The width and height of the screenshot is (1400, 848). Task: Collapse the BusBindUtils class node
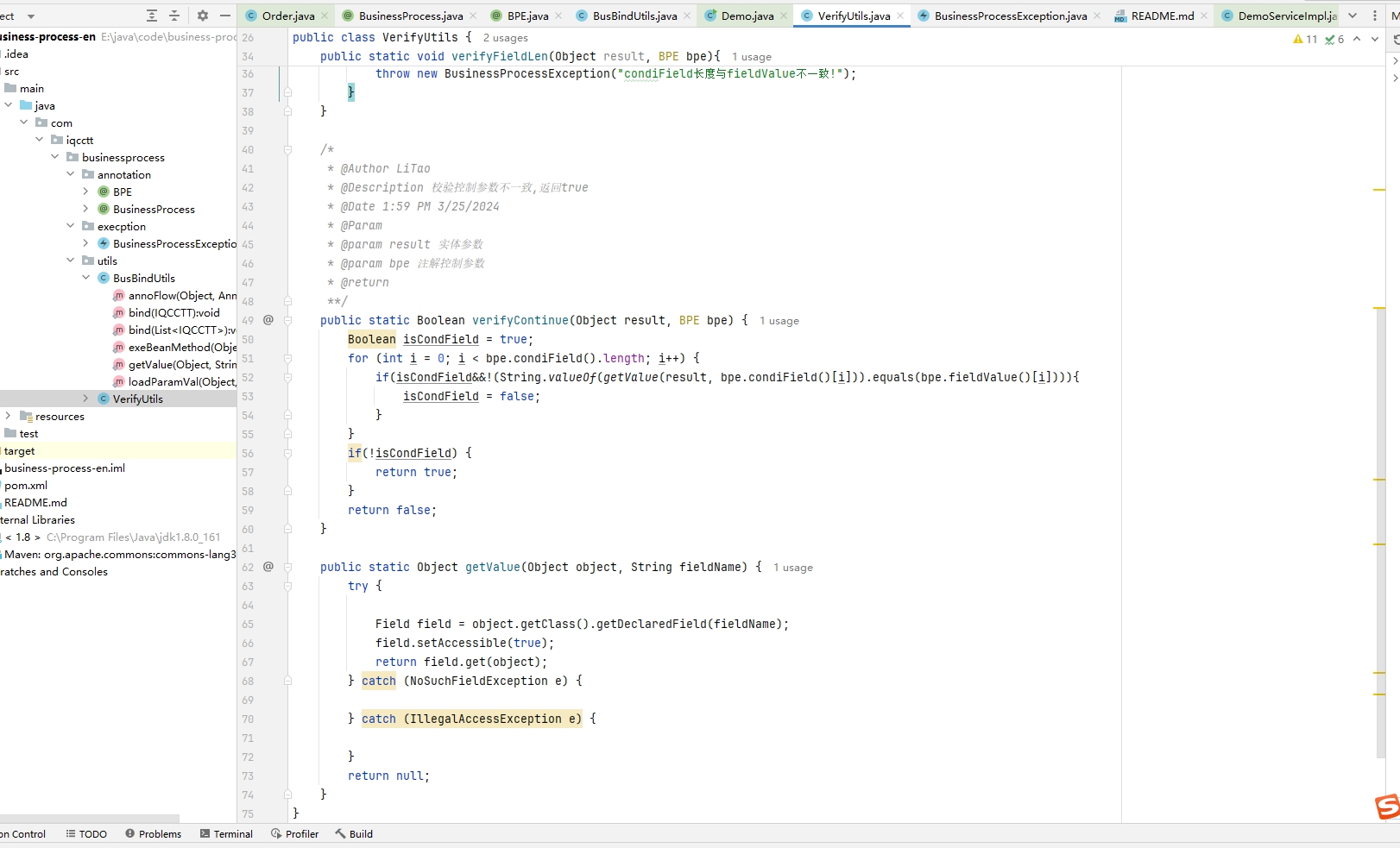[x=86, y=278]
